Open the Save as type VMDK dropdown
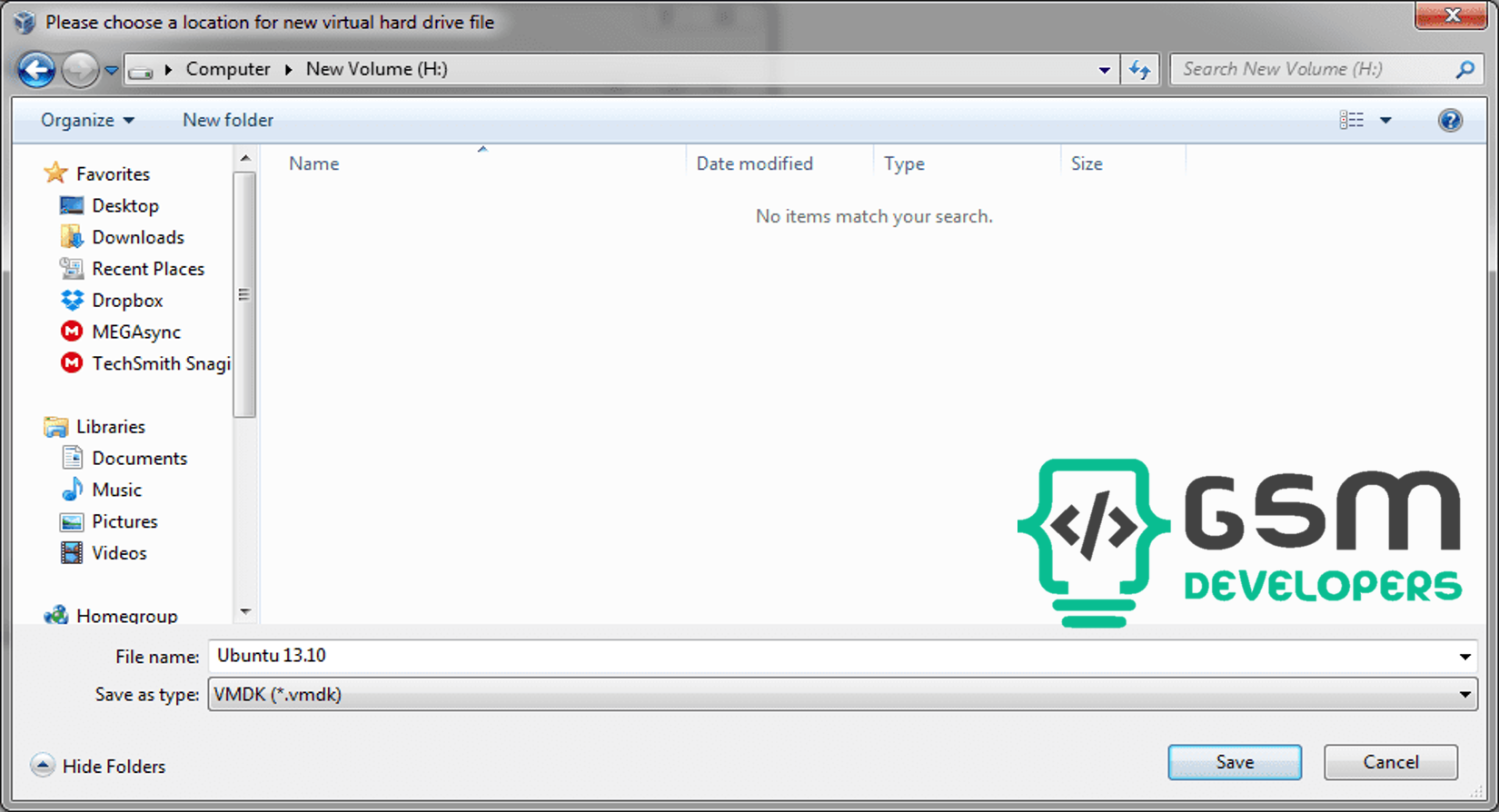This screenshot has height=812, width=1499. click(x=842, y=695)
